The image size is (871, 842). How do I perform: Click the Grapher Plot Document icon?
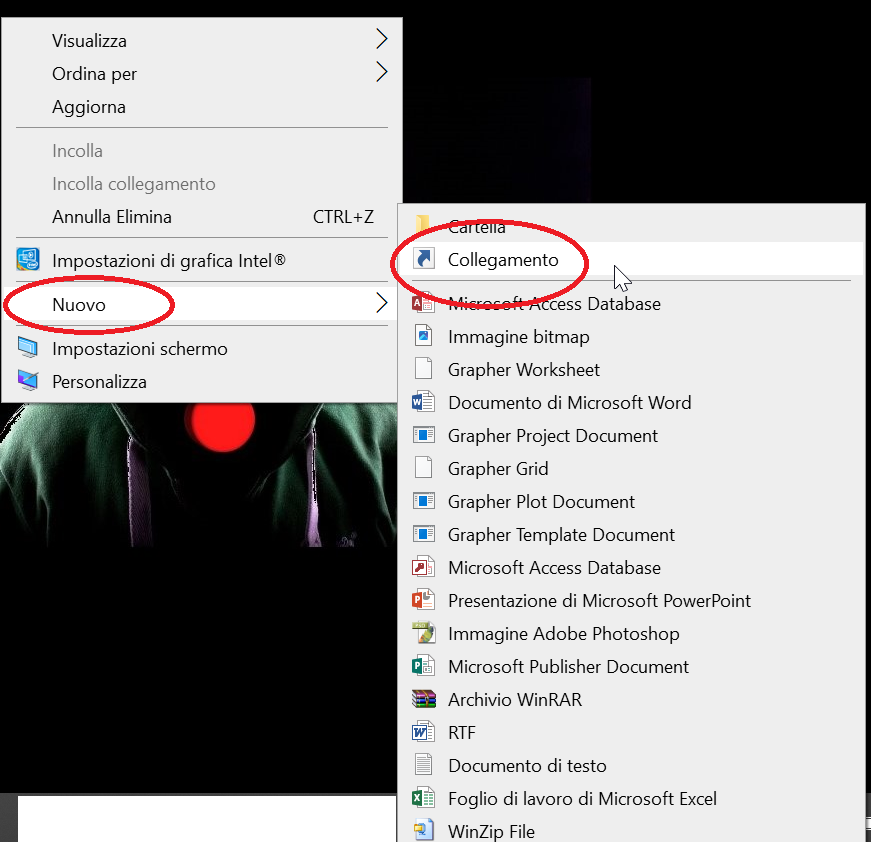[x=424, y=500]
